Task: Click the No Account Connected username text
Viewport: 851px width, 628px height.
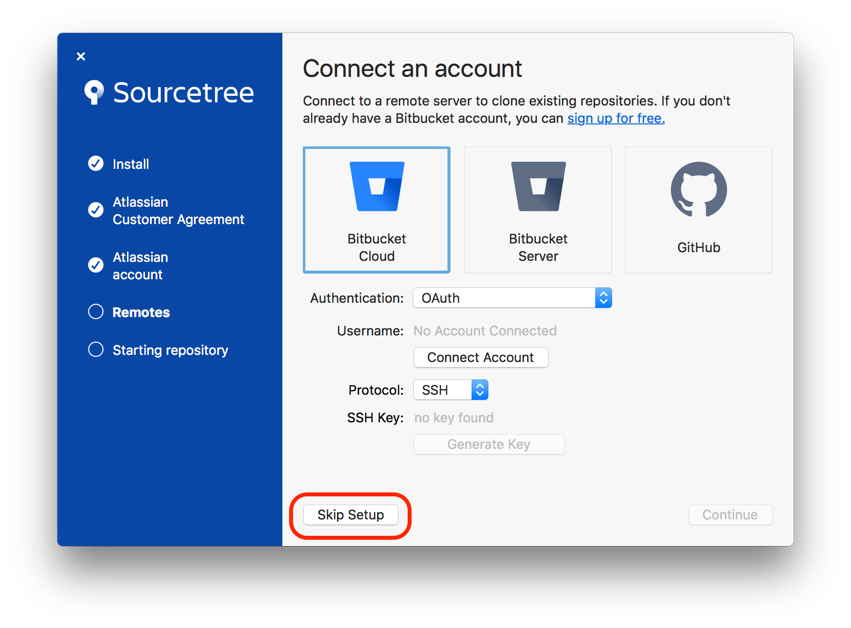Action: tap(485, 331)
